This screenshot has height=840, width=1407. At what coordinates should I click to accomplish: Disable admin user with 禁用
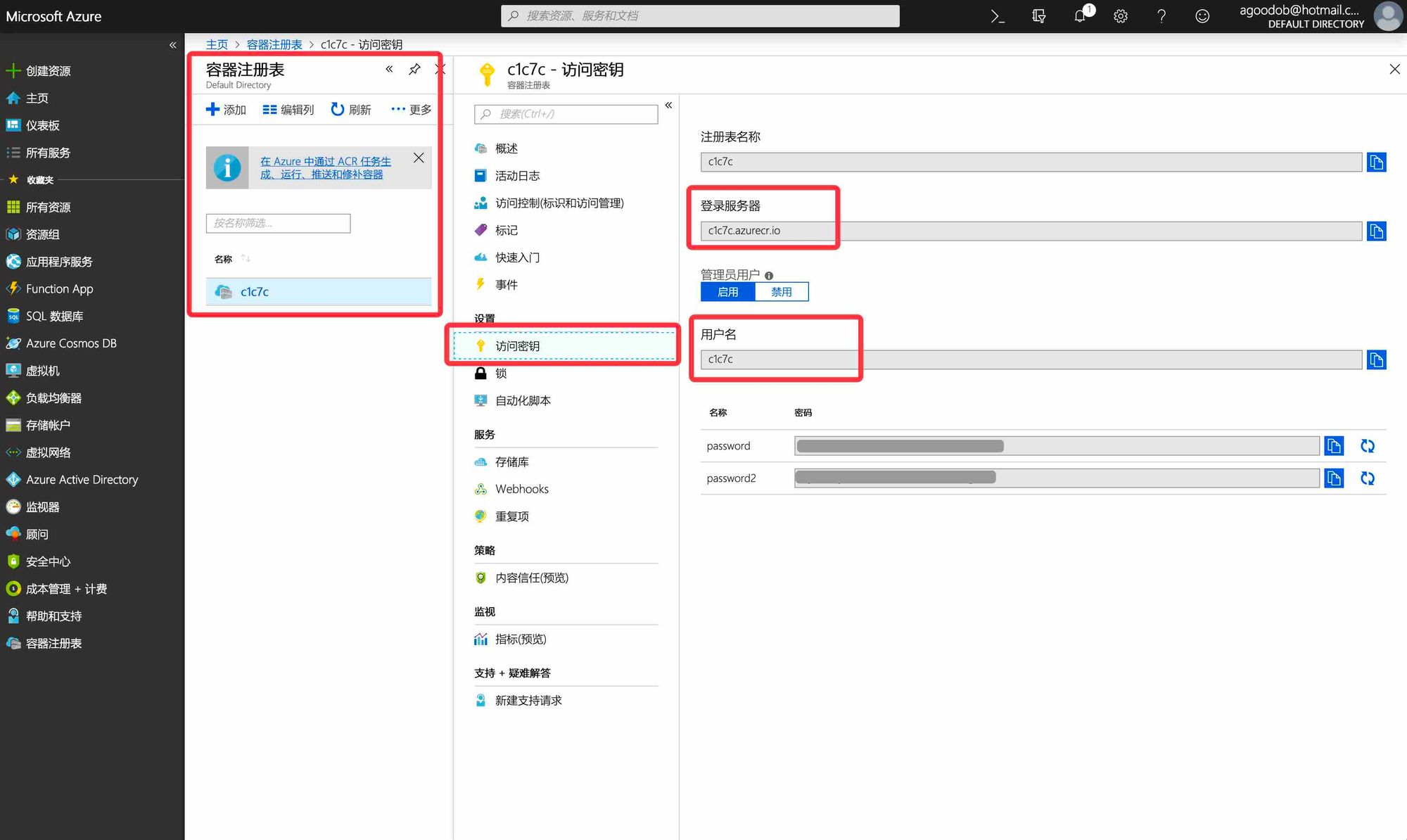click(x=781, y=292)
